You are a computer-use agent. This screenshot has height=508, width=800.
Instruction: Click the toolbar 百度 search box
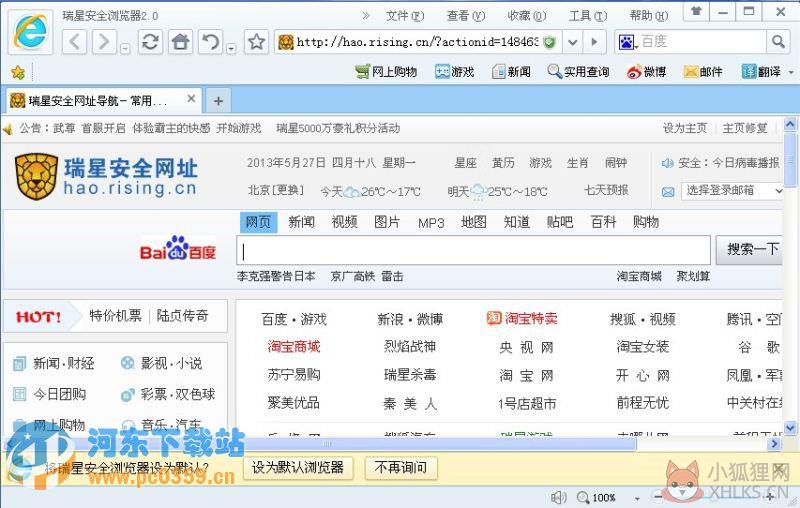tap(702, 42)
